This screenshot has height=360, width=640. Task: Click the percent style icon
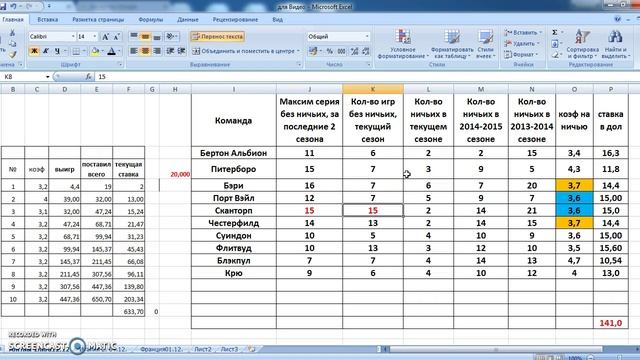coord(329,51)
